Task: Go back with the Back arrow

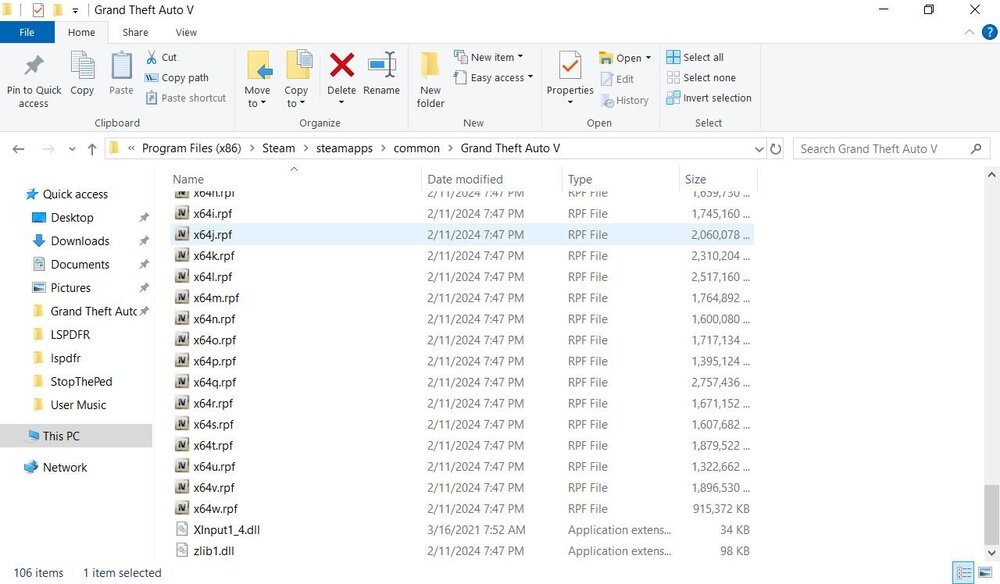Action: point(18,149)
